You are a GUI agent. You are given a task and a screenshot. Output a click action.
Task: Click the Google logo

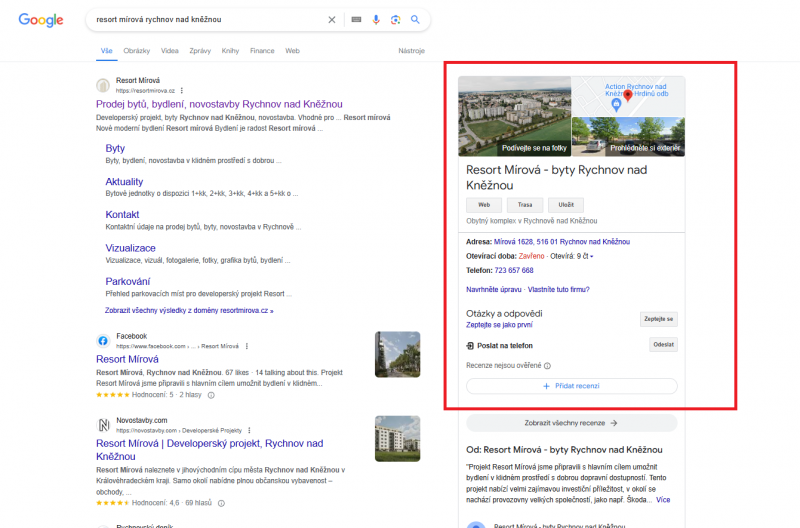coord(41,20)
